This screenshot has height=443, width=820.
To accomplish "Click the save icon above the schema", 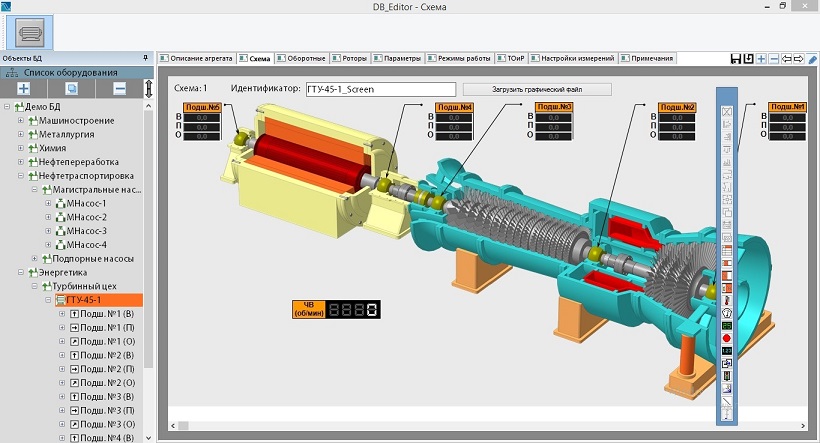I will pyautogui.click(x=736, y=60).
